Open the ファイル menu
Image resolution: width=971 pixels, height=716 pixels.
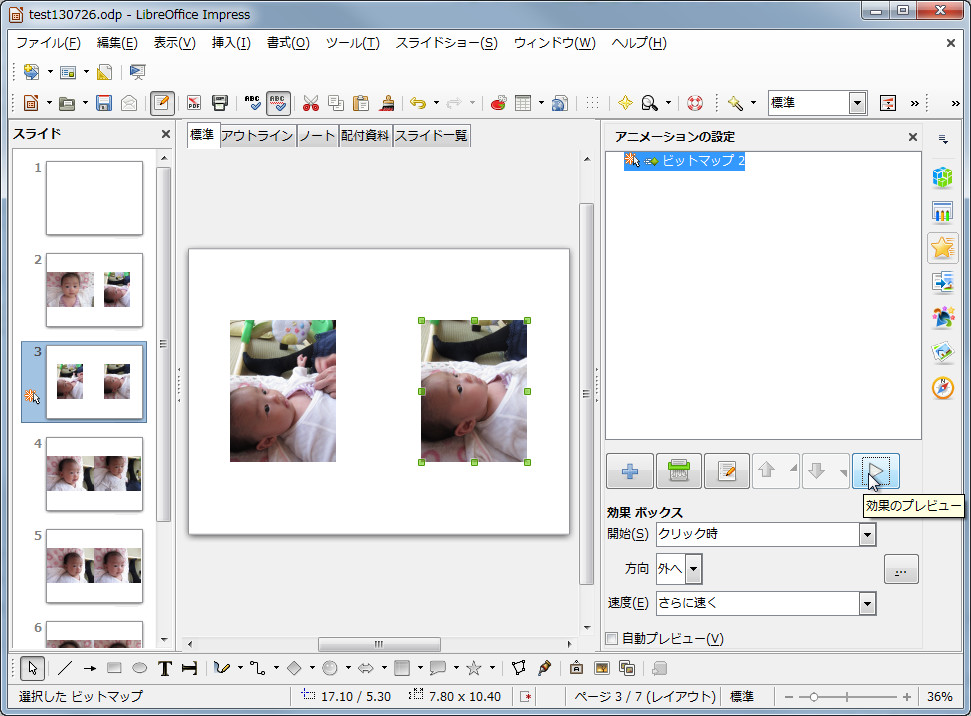(x=48, y=43)
